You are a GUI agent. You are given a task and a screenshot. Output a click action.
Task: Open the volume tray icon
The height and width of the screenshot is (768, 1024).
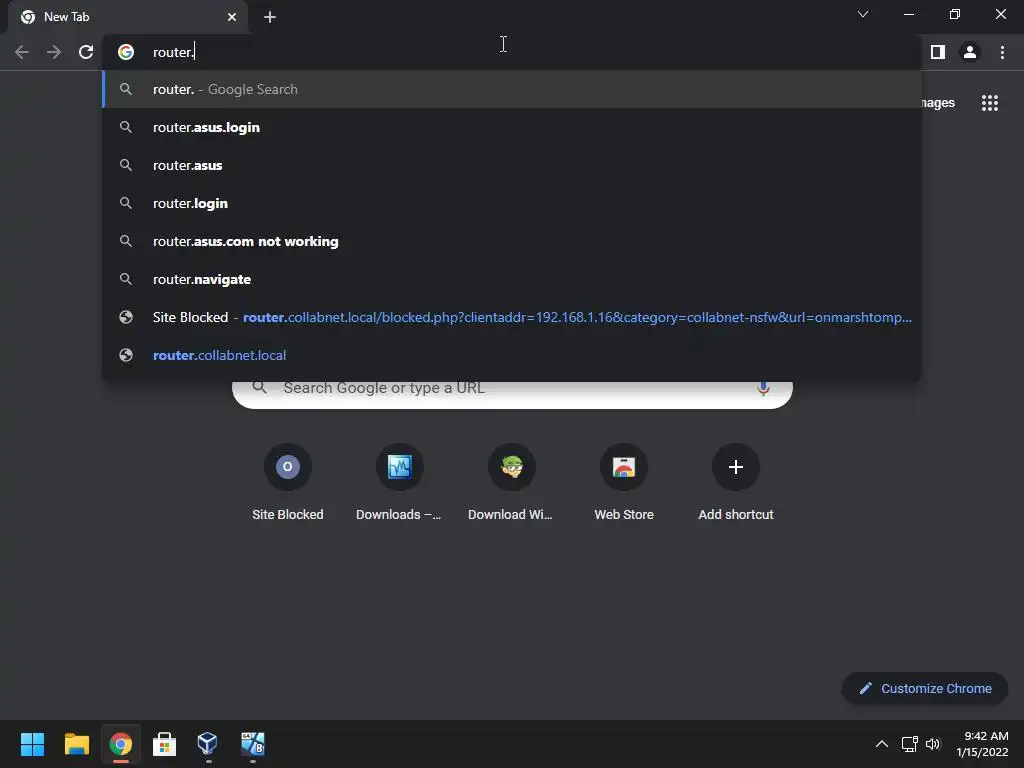tap(933, 744)
